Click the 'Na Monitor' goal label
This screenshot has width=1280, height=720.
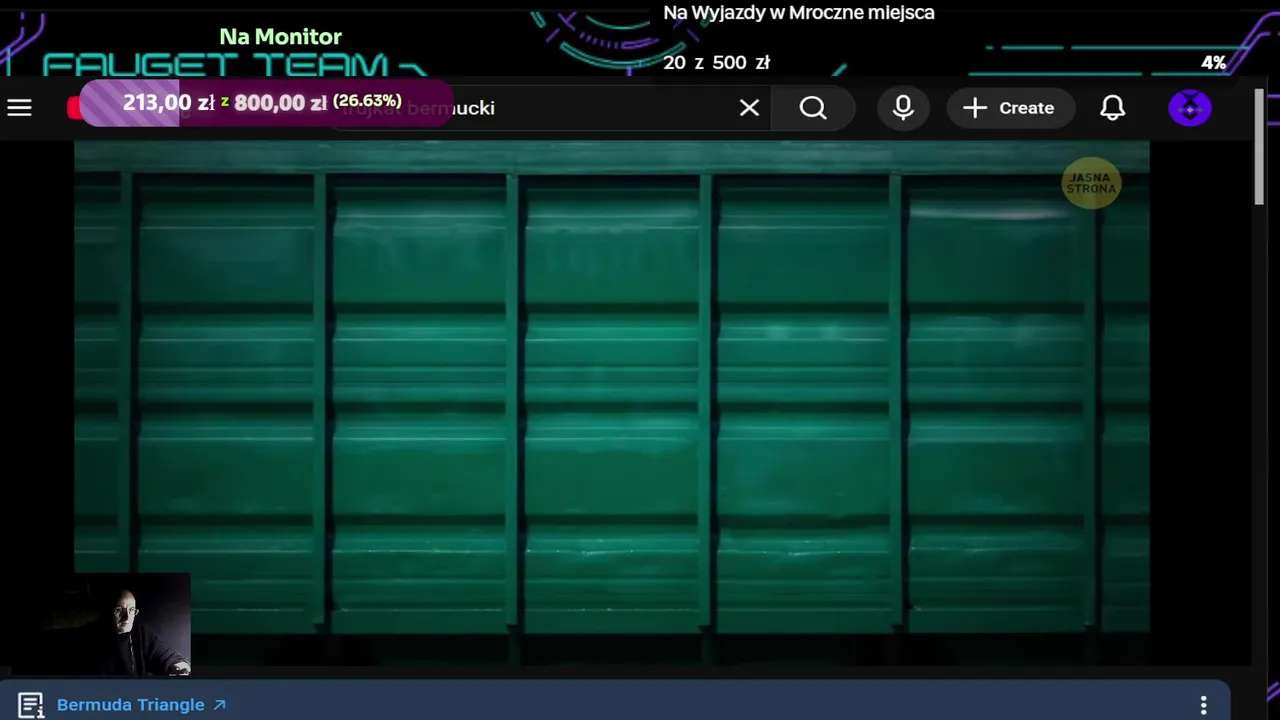[280, 37]
